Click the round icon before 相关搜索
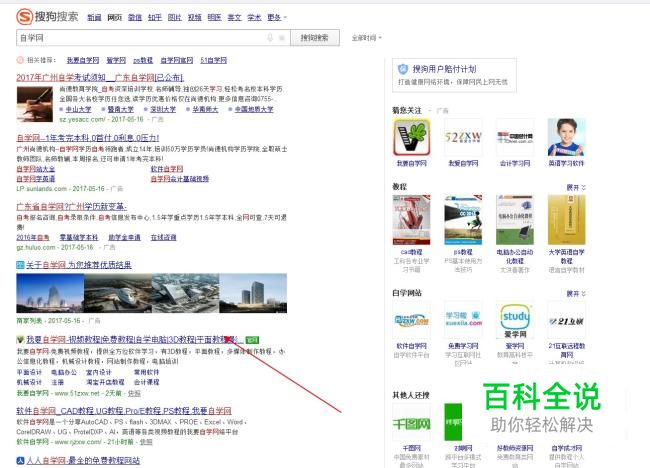 [x=20, y=60]
